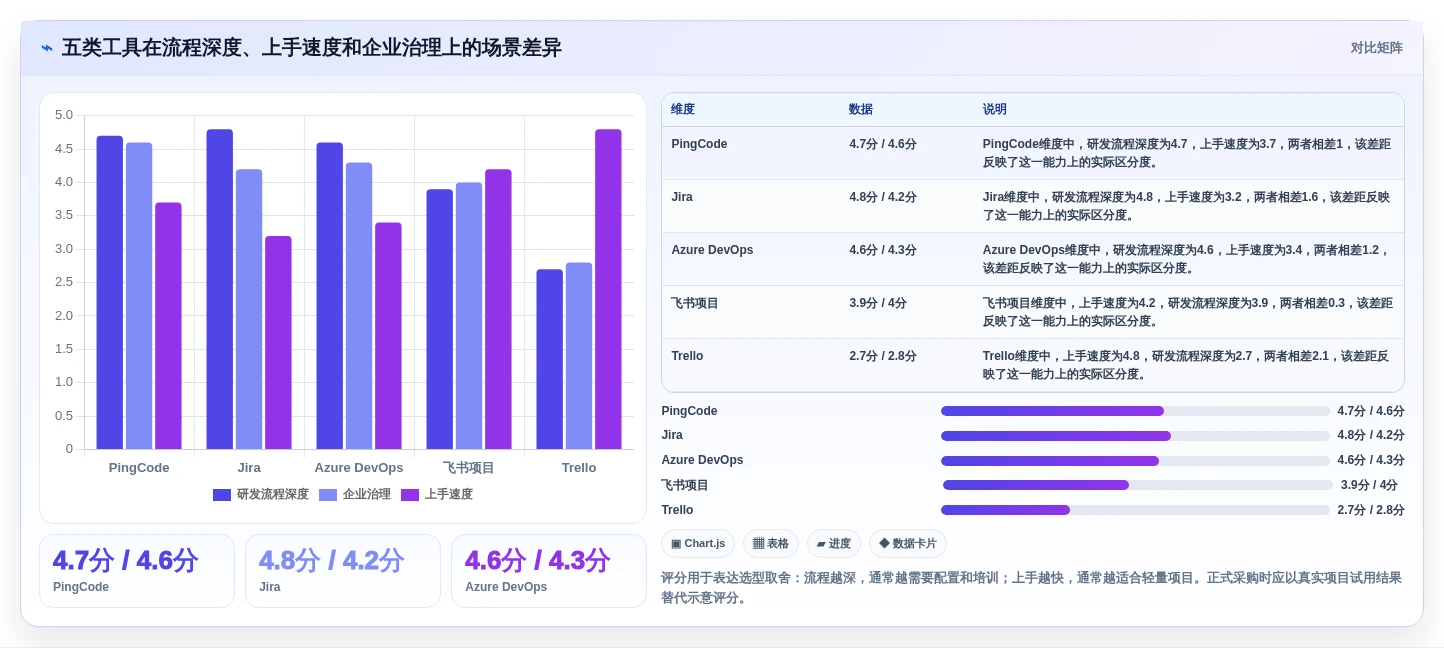Screen dimensions: 1444x648
Task: Click PingCode 研发流程深度 bar in chart
Action: (110, 293)
